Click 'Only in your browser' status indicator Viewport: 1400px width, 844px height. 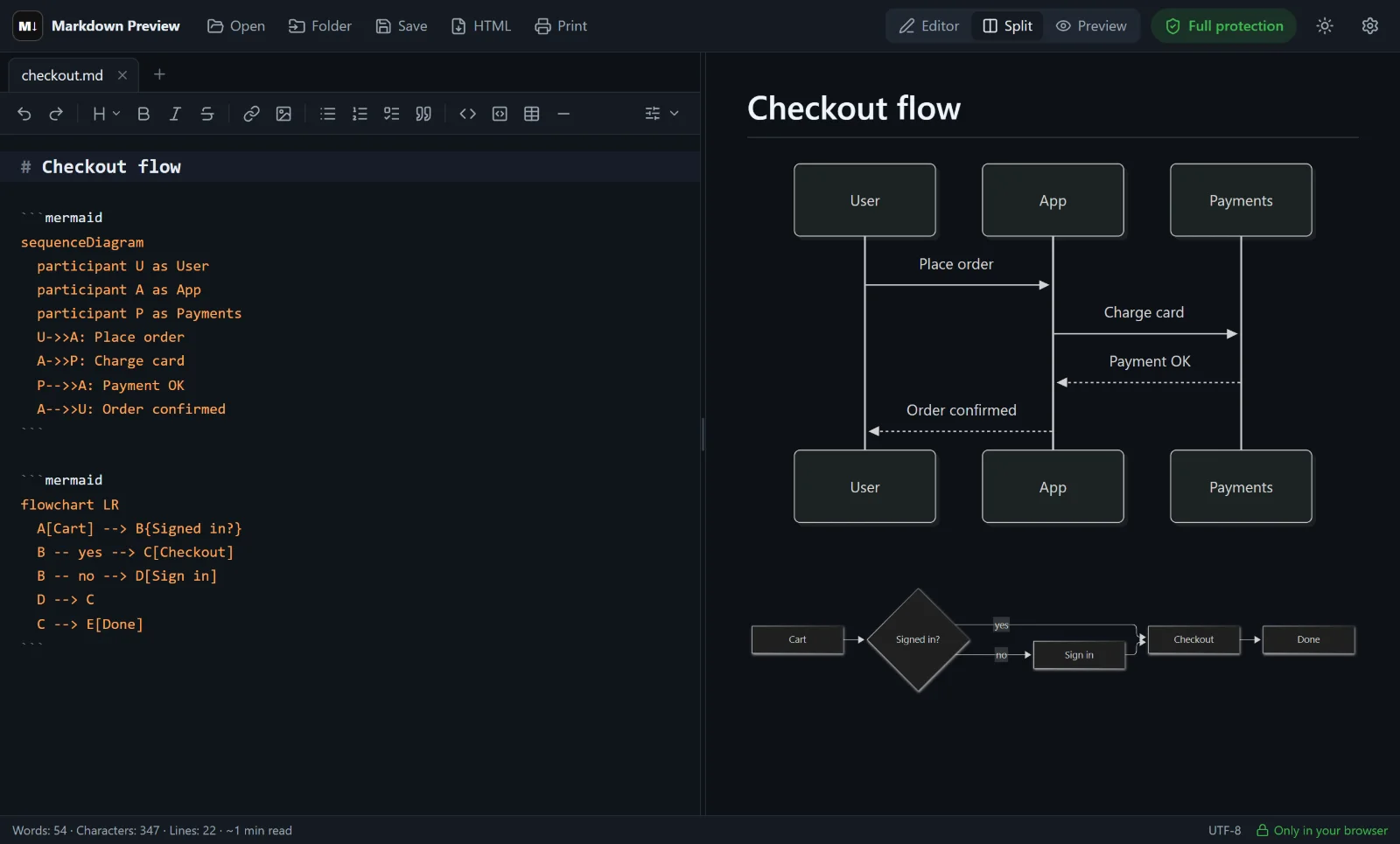(x=1322, y=830)
